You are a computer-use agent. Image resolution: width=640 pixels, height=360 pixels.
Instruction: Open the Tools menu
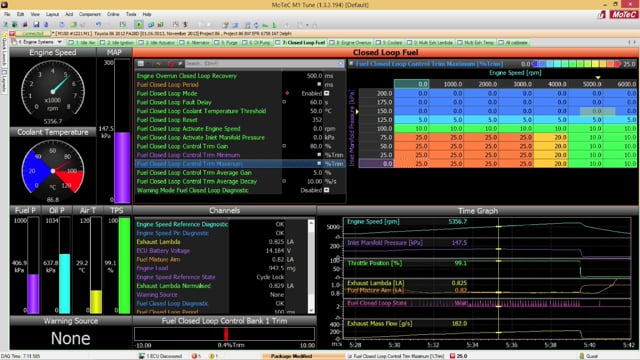point(131,14)
